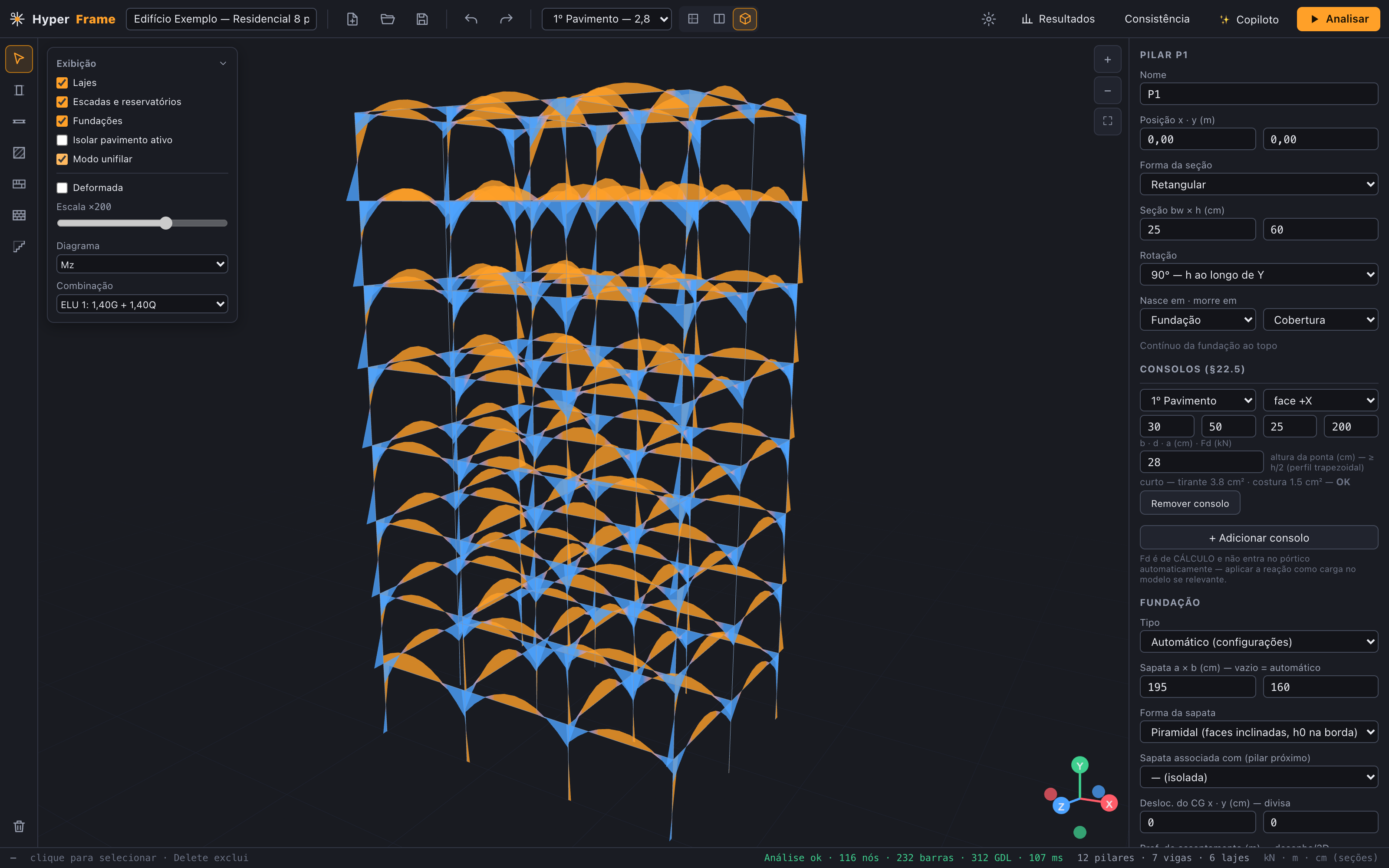Choose the pillar tool in sidebar

[19, 90]
